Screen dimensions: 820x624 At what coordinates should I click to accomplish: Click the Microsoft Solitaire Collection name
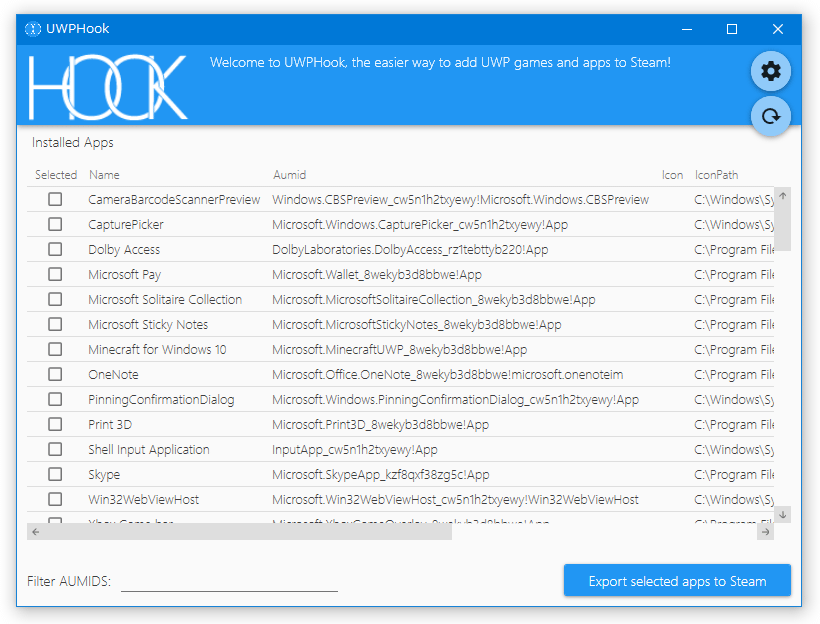click(x=165, y=299)
